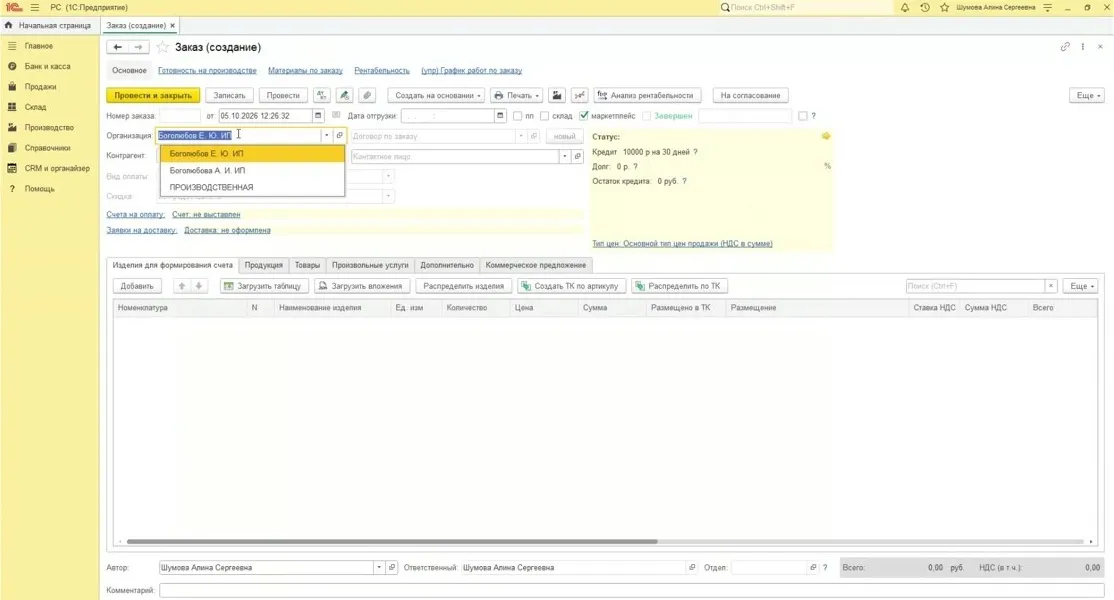Choose Боголюбова А. И. ИП from list
Viewport: 1114px width, 600px height.
(252, 170)
